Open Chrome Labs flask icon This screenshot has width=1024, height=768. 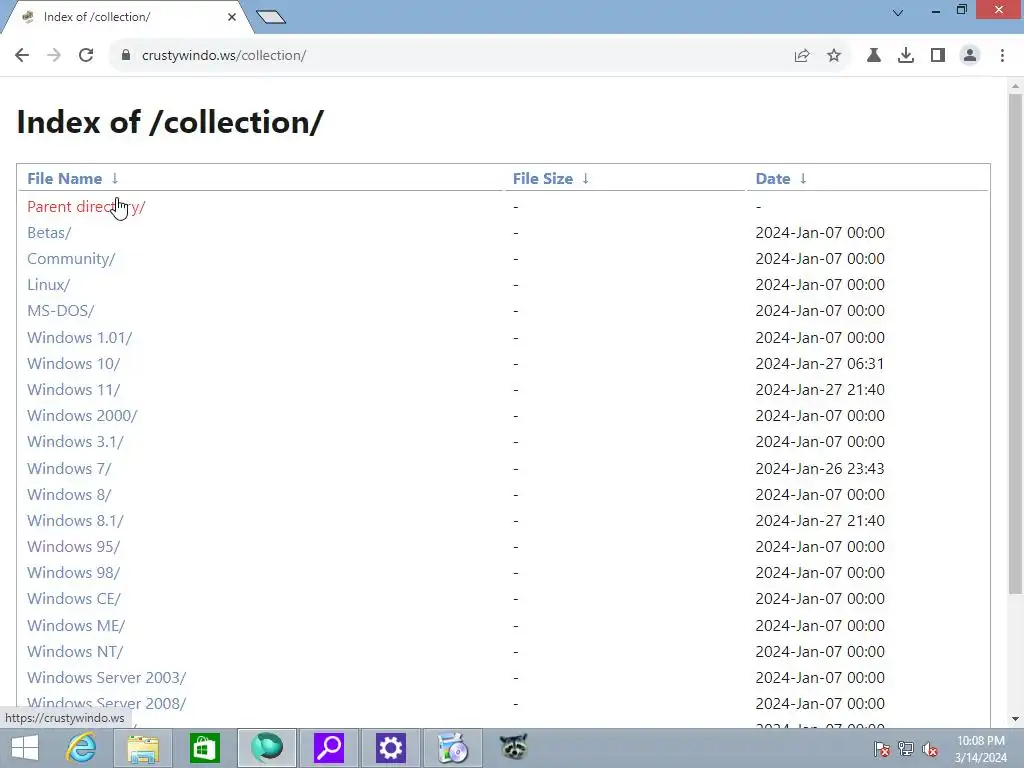point(874,56)
